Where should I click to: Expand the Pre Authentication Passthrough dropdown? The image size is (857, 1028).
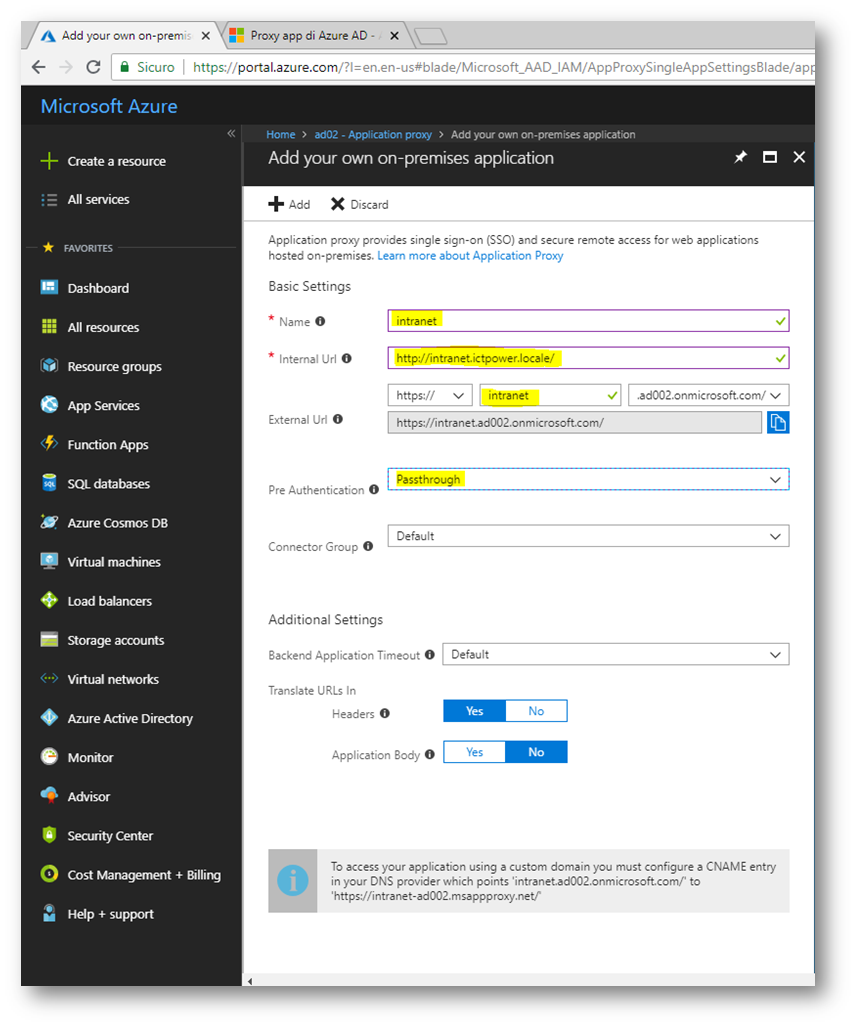(588, 479)
